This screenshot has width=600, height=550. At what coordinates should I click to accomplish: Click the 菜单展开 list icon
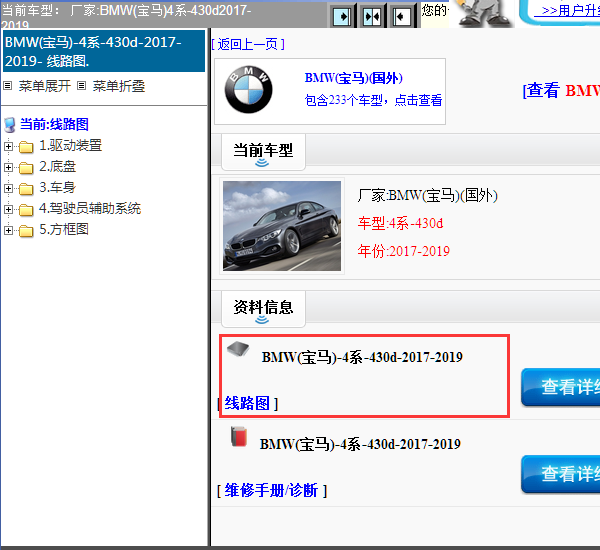point(8,86)
